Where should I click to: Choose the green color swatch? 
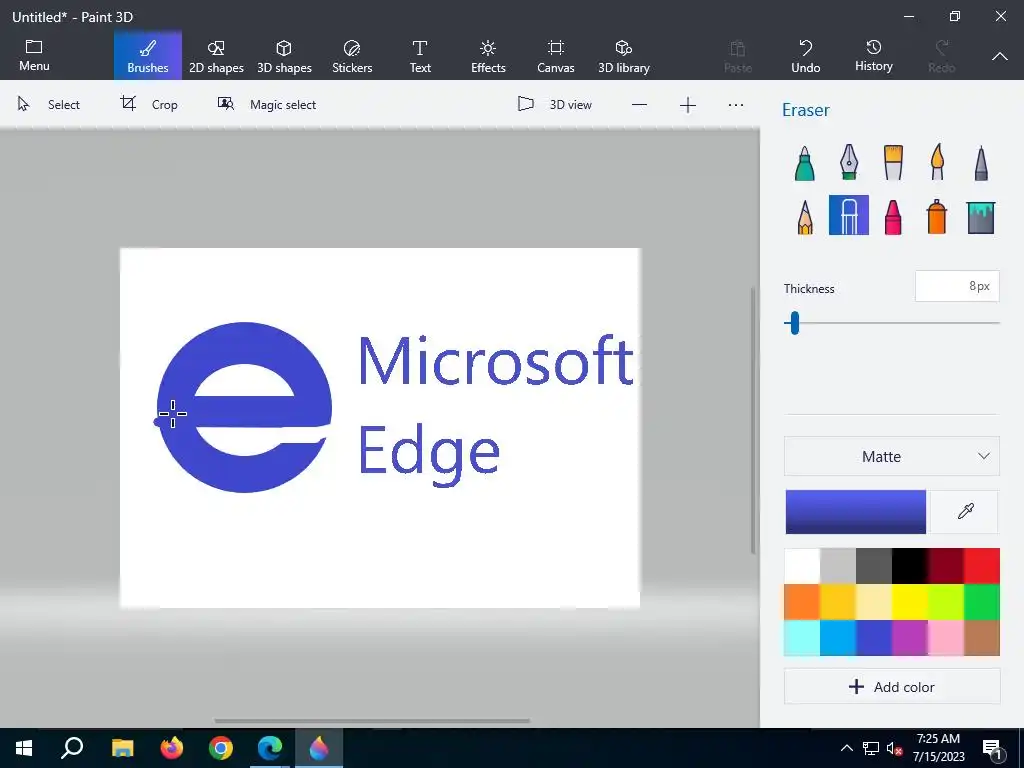(x=982, y=601)
